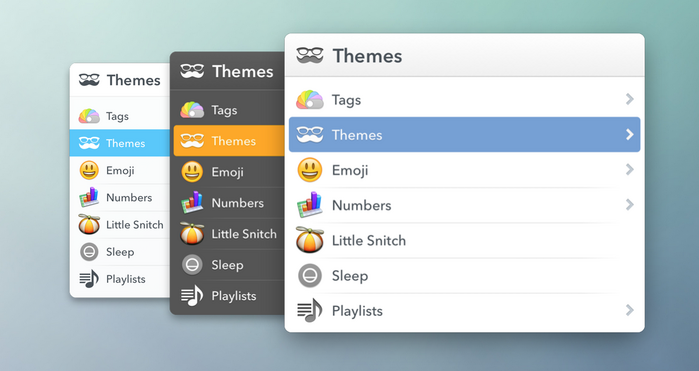The width and height of the screenshot is (699, 371).
Task: Click Little Snitch icon in small left window
Action: [x=89, y=224]
